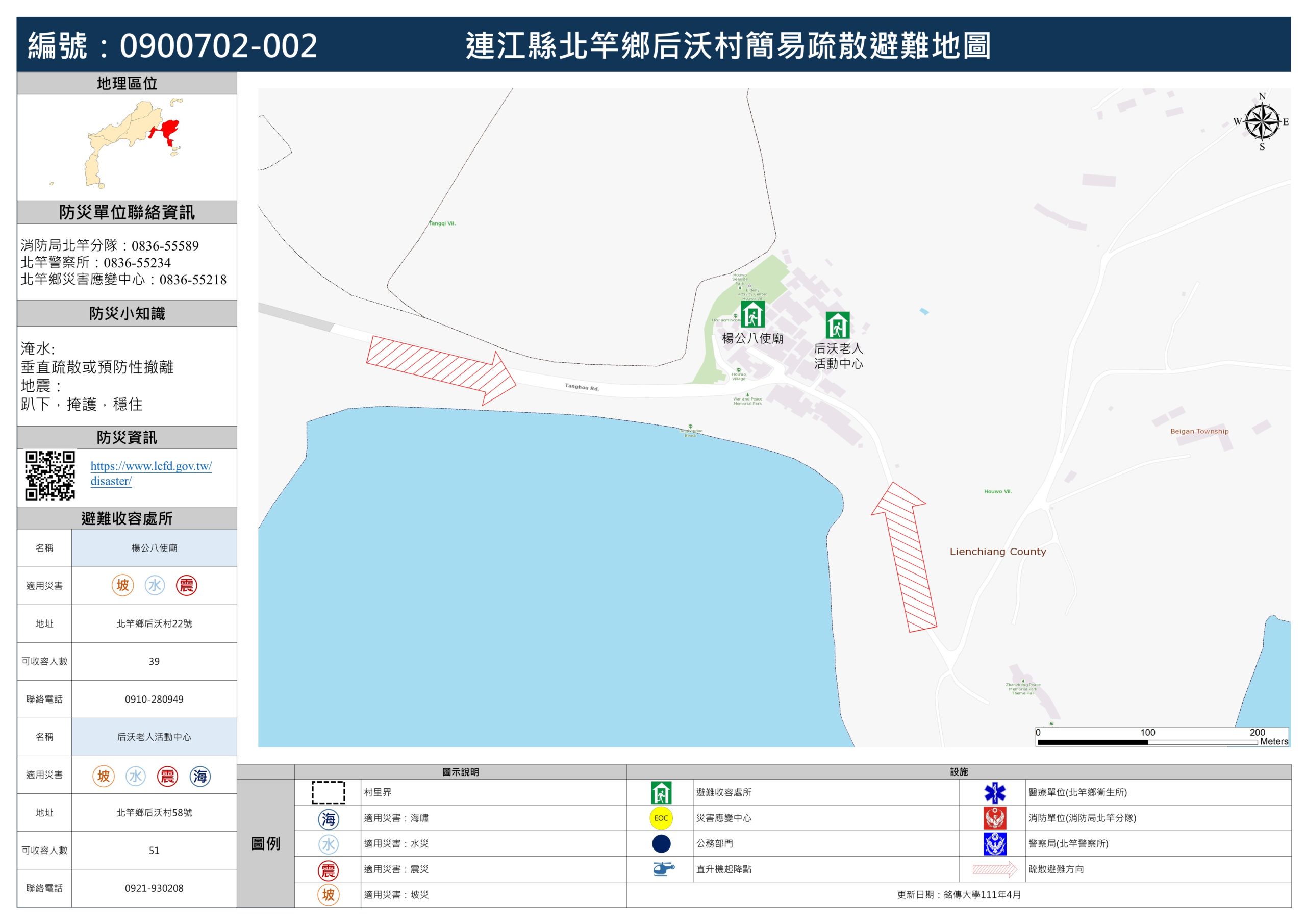The height and width of the screenshot is (924, 1306).
Task: Click the blue police bureau emblem in the legend
Action: (x=994, y=843)
